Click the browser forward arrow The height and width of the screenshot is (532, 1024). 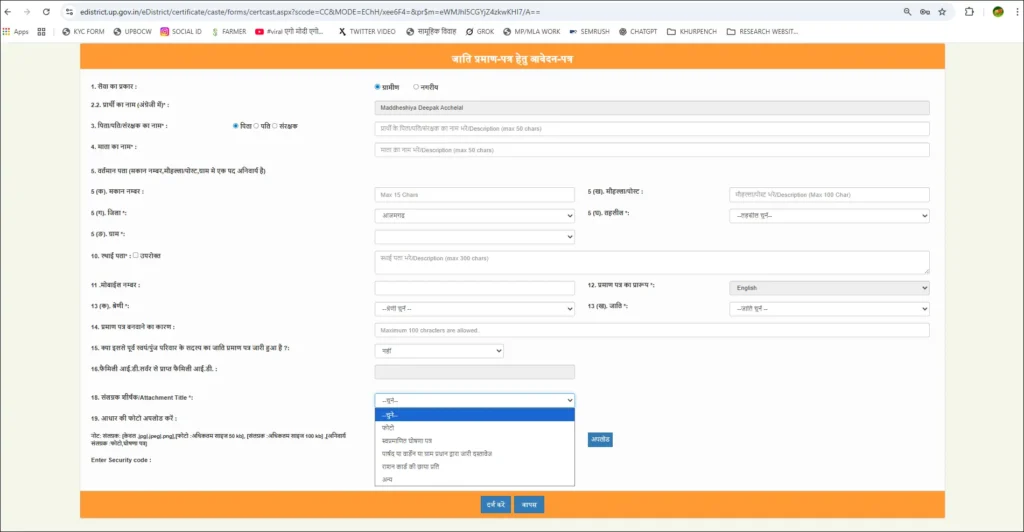click(27, 12)
